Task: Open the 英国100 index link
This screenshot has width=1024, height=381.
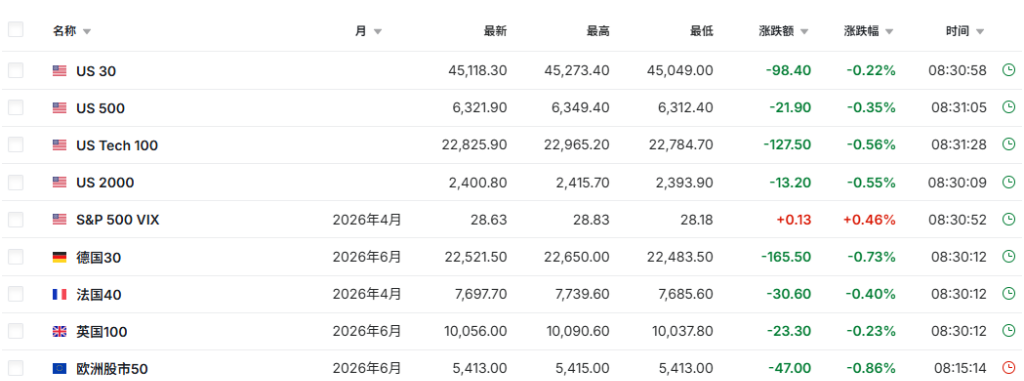Action: tap(102, 332)
